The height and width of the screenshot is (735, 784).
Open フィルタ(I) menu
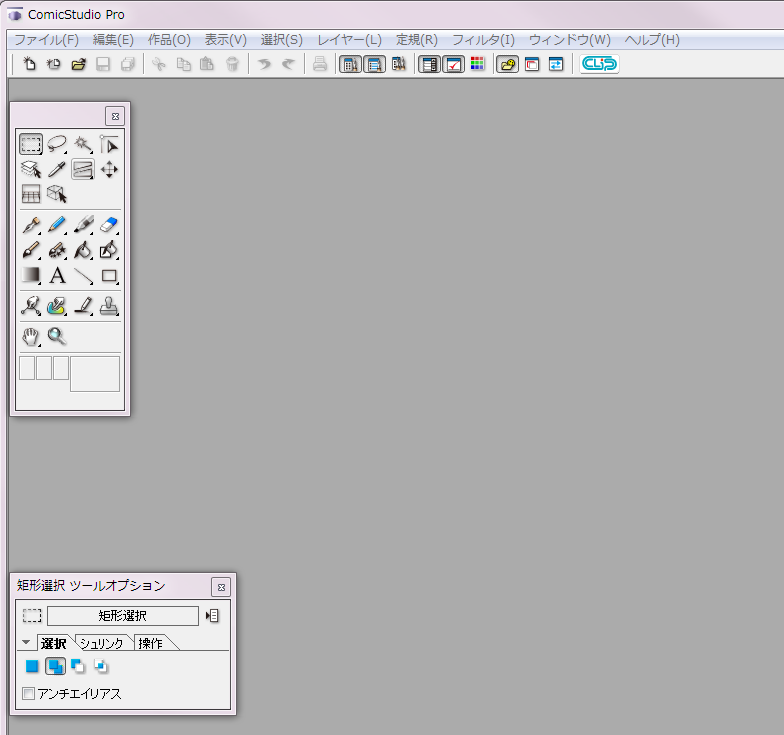[x=484, y=40]
